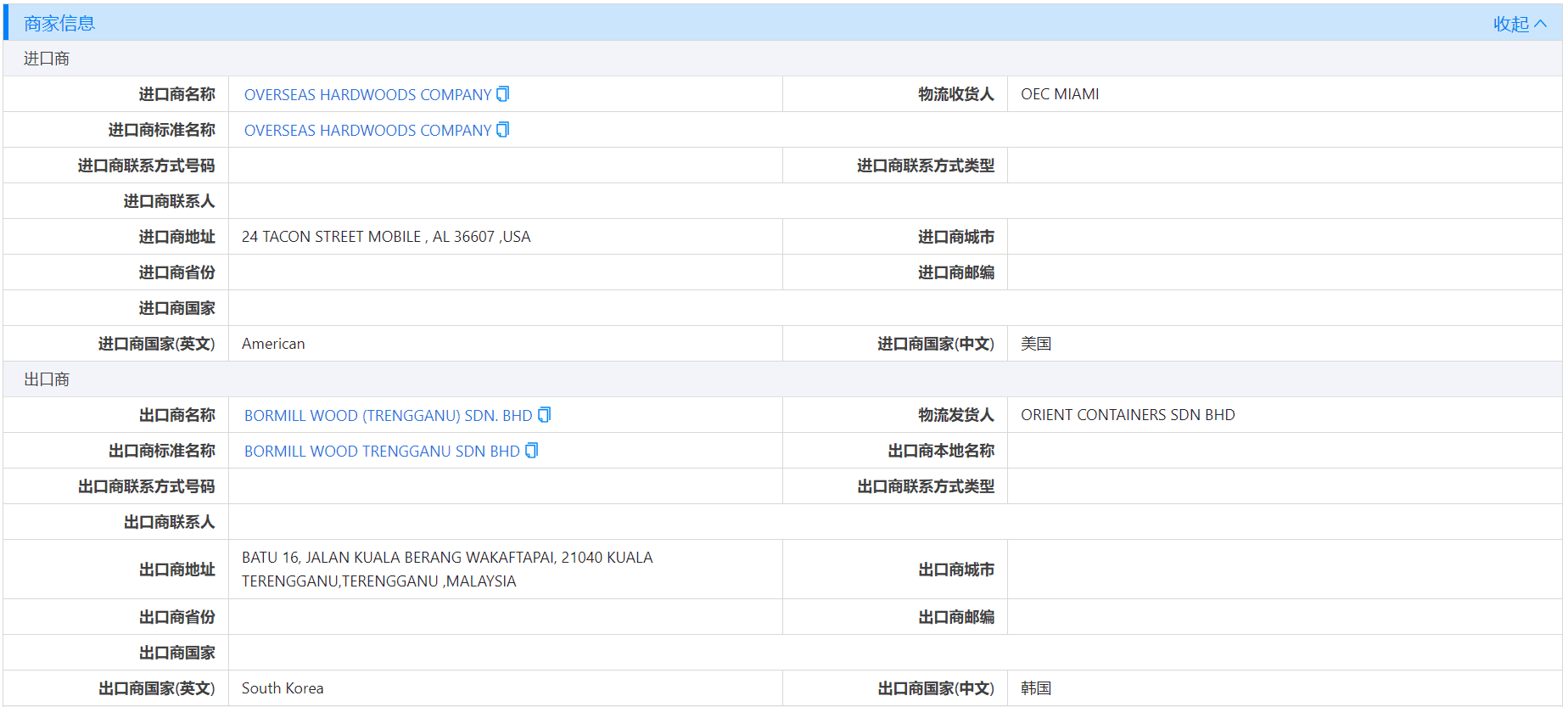
Task: Click the 进口商 section header
Action: pos(47,59)
